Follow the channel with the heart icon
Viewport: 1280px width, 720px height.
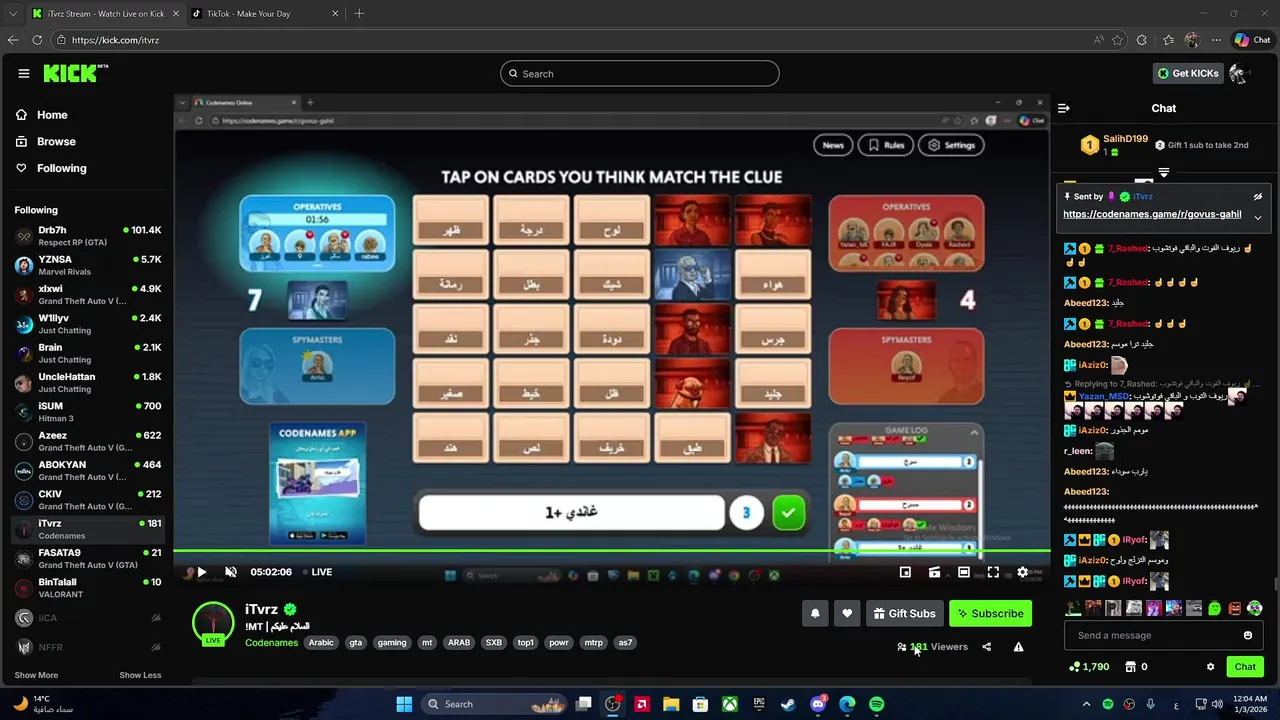point(847,613)
